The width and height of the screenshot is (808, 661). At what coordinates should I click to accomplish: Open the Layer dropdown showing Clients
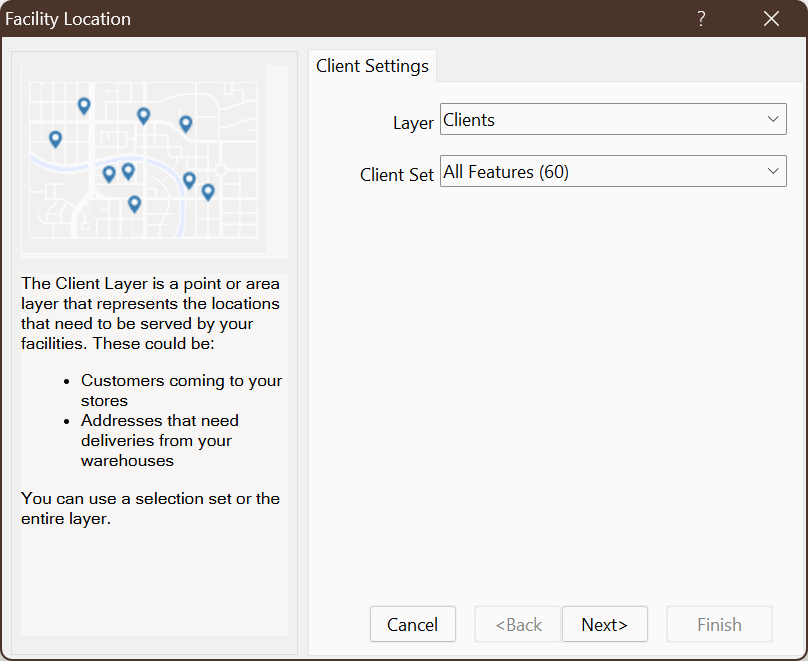coord(613,119)
